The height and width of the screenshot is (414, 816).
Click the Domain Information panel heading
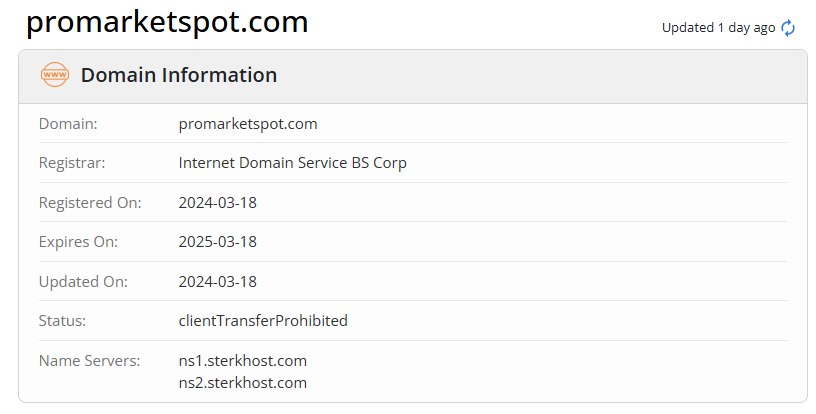(x=179, y=75)
